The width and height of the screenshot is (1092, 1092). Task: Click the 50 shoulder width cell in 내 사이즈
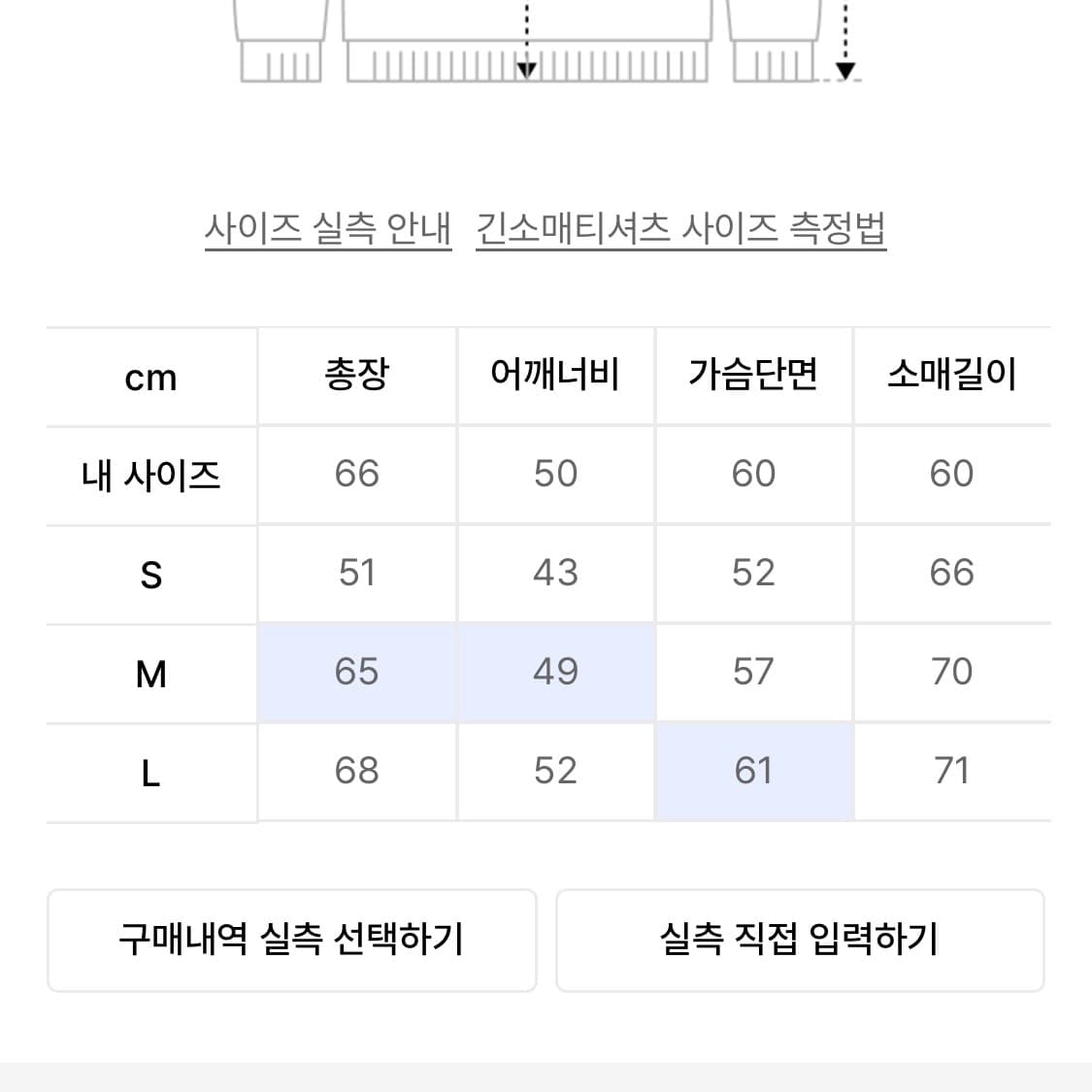point(555,475)
